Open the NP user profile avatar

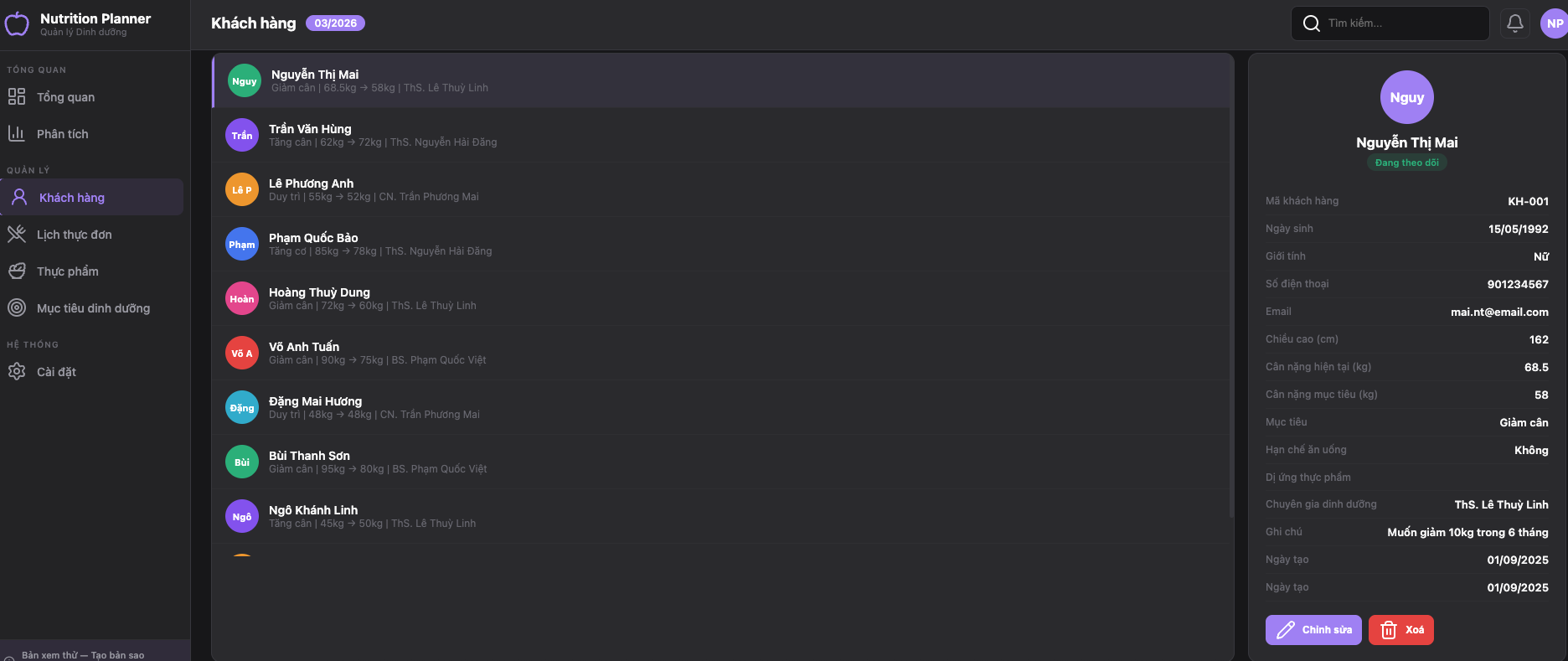point(1555,23)
